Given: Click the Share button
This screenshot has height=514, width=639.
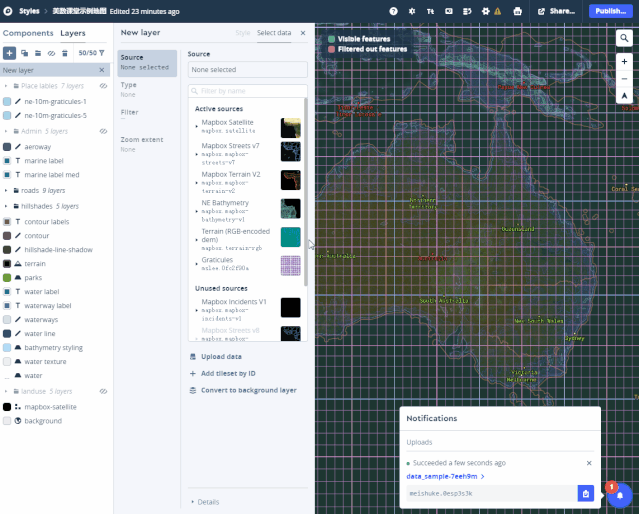Looking at the screenshot, I should [x=557, y=11].
